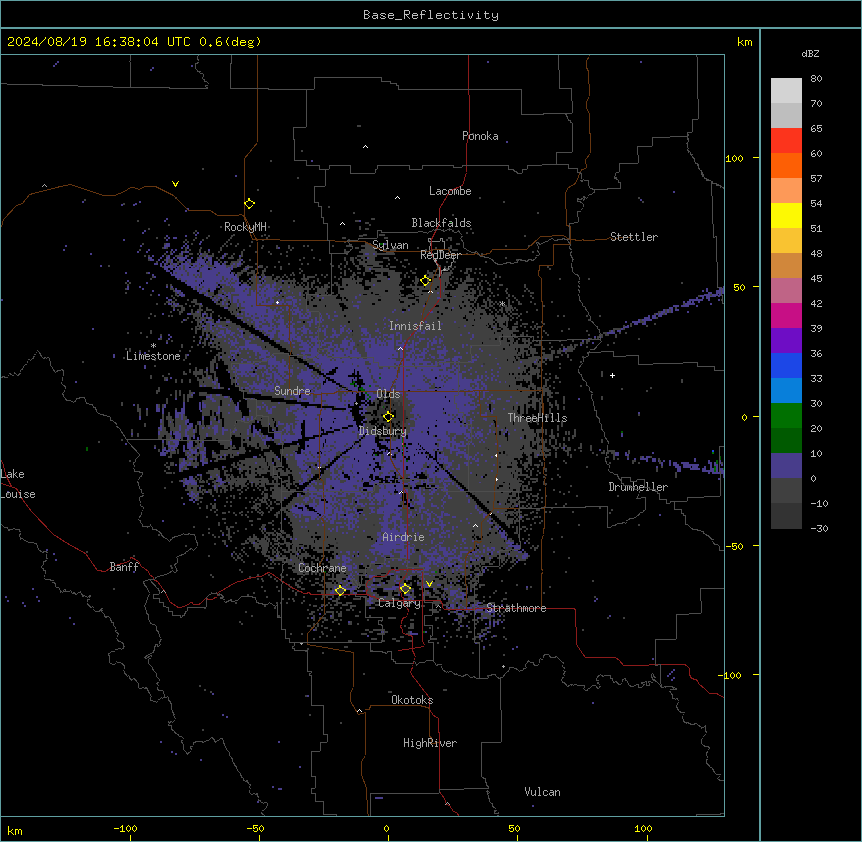Click the Airdrie city label
The width and height of the screenshot is (862, 842).
point(404,537)
